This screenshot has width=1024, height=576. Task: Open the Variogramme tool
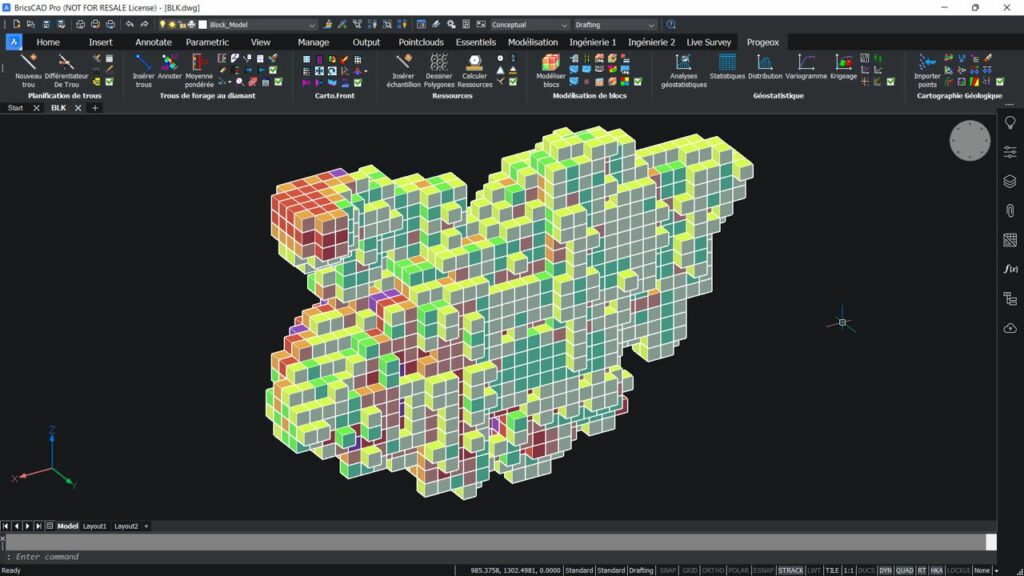(x=806, y=68)
